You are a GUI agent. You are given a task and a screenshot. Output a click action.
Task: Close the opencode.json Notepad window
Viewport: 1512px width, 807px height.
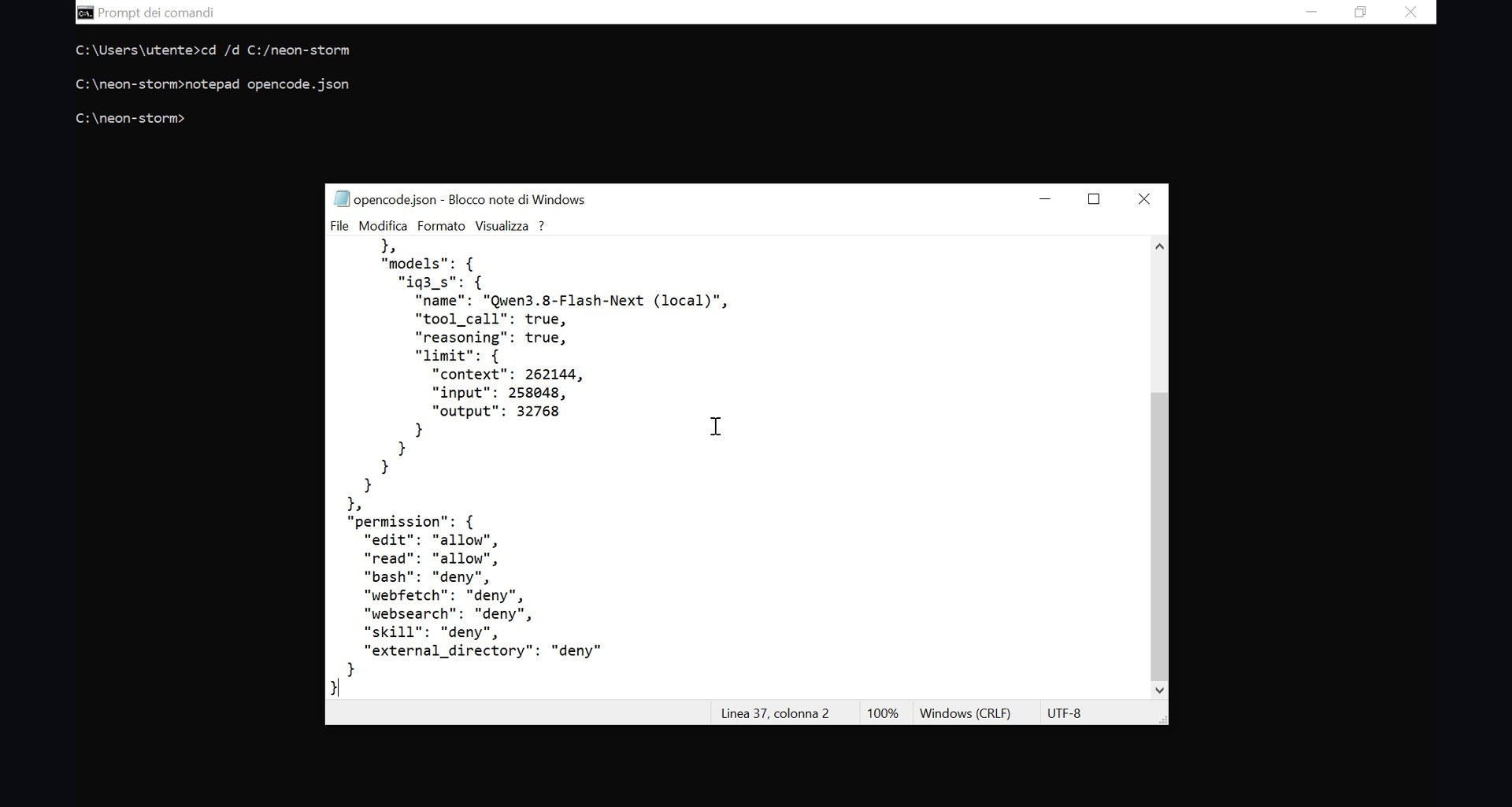[x=1144, y=199]
